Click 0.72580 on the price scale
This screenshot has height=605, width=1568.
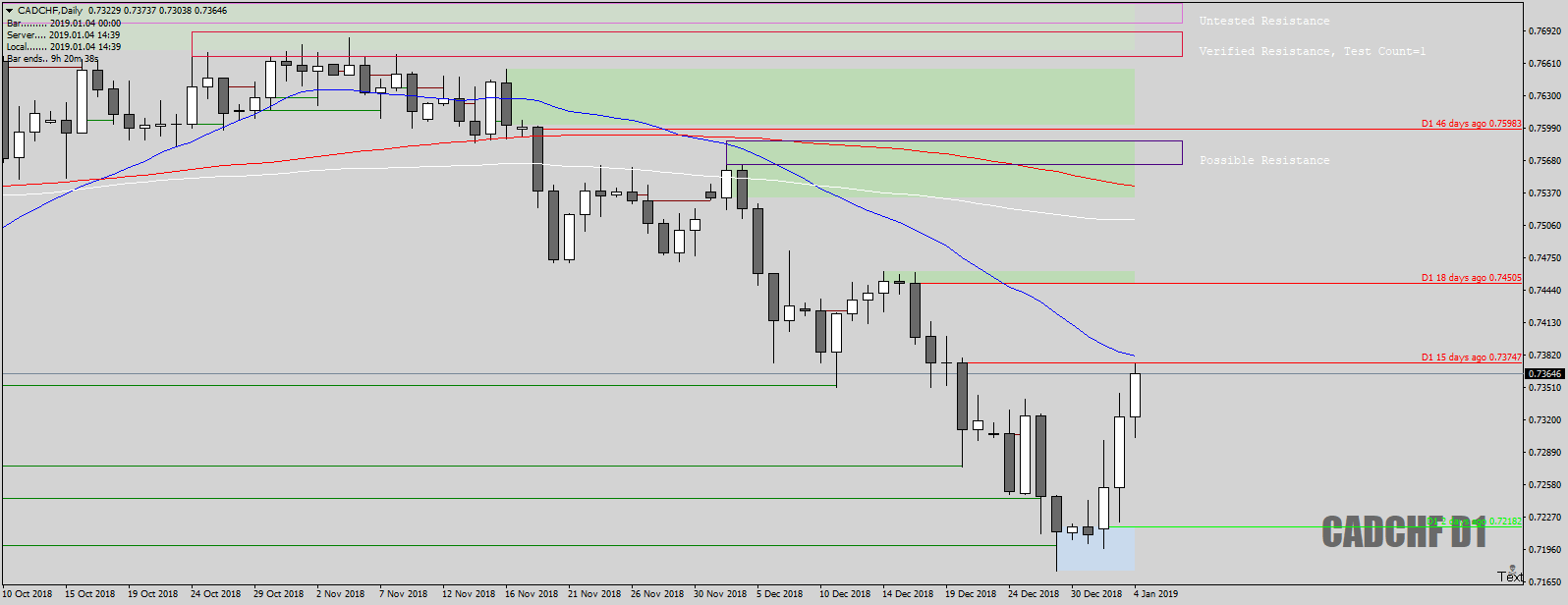click(x=1544, y=485)
